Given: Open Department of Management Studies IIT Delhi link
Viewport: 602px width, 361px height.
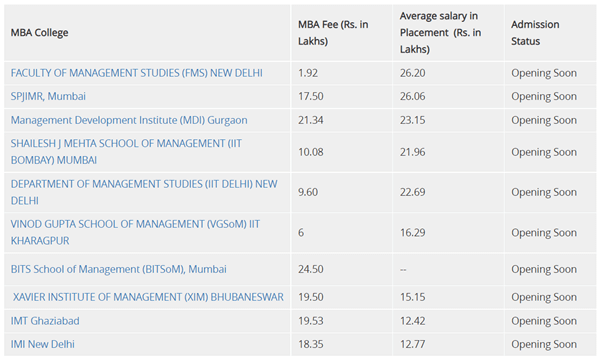Looking at the screenshot, I should click(144, 192).
